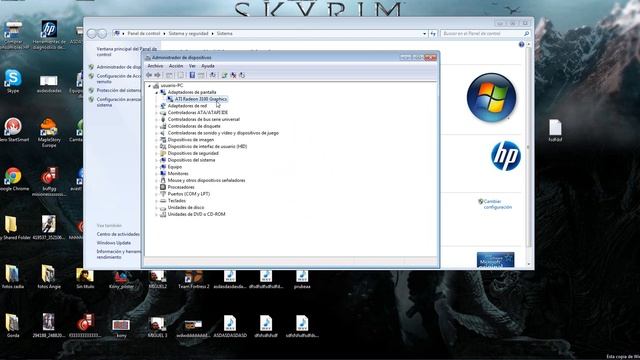Viewport: 640px width, 360px height.
Task: Expand the Procesadores node
Action: [x=156, y=187]
